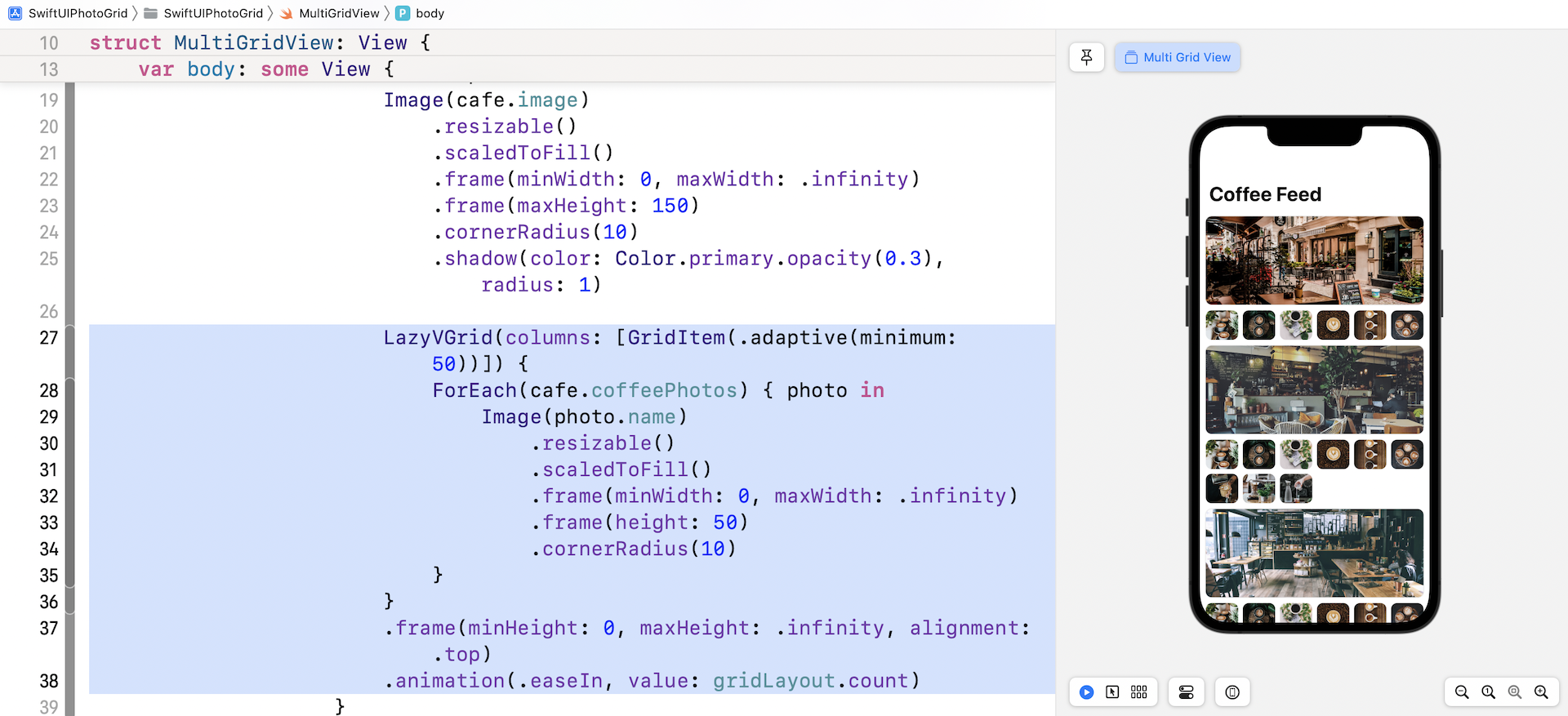Zoom preview to 100% actual size

pyautogui.click(x=1488, y=692)
